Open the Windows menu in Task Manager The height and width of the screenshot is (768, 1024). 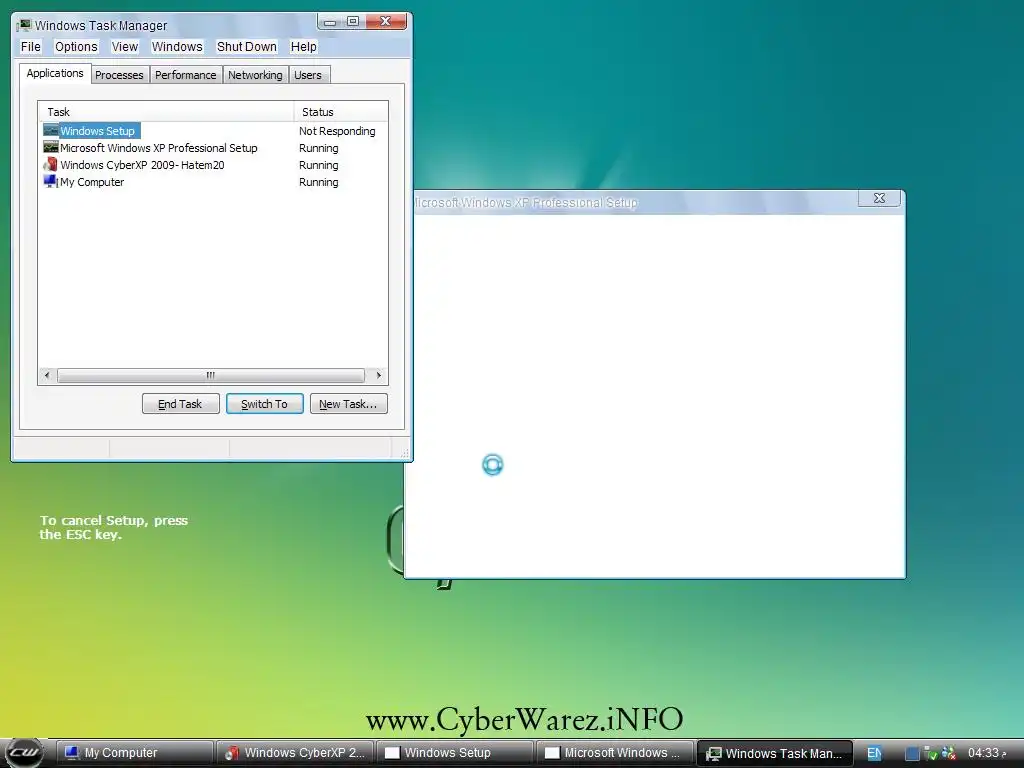click(177, 46)
